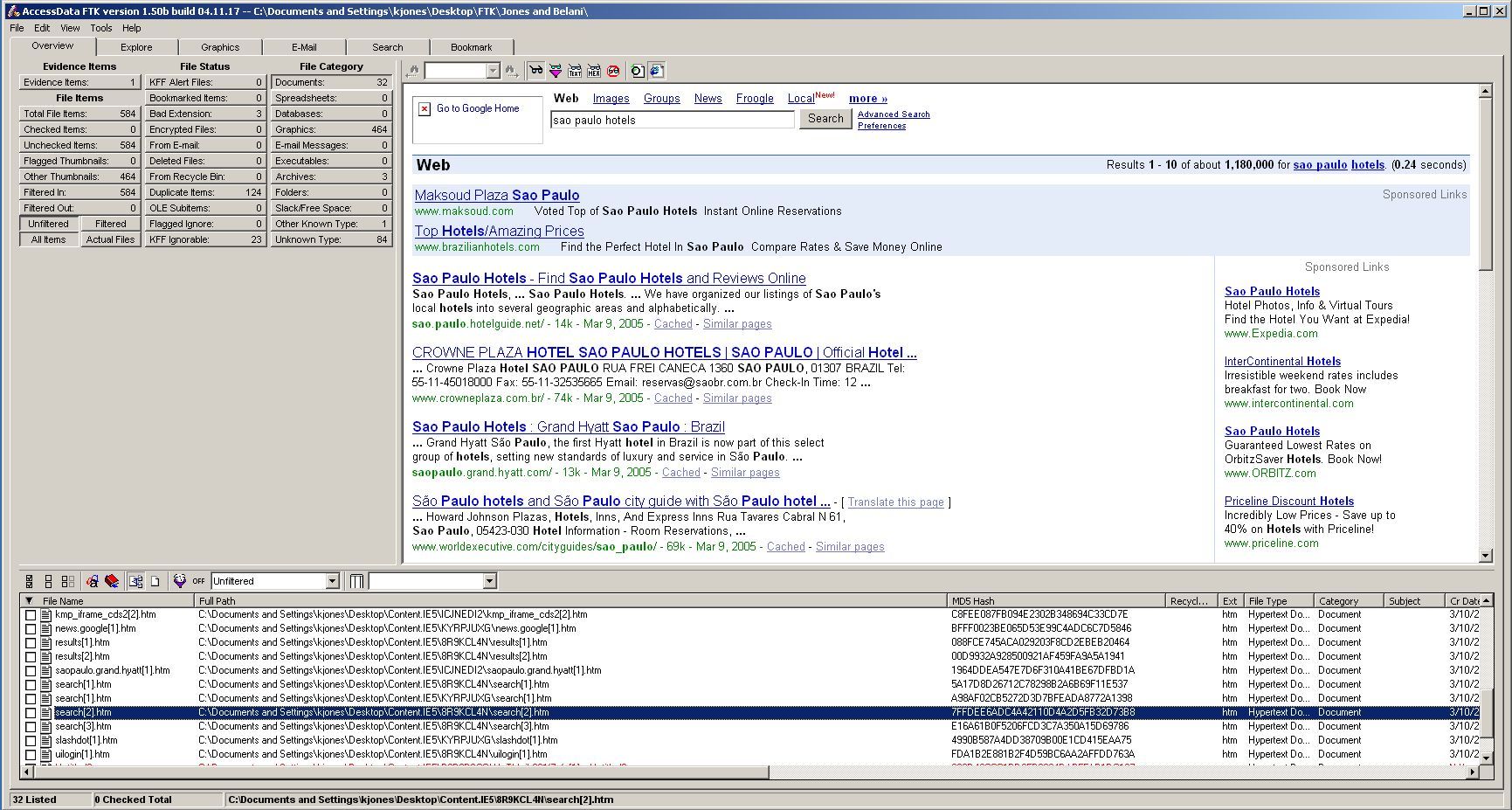Click the built-in viewer icon
Screen dimensions: 1512x810
(638, 71)
